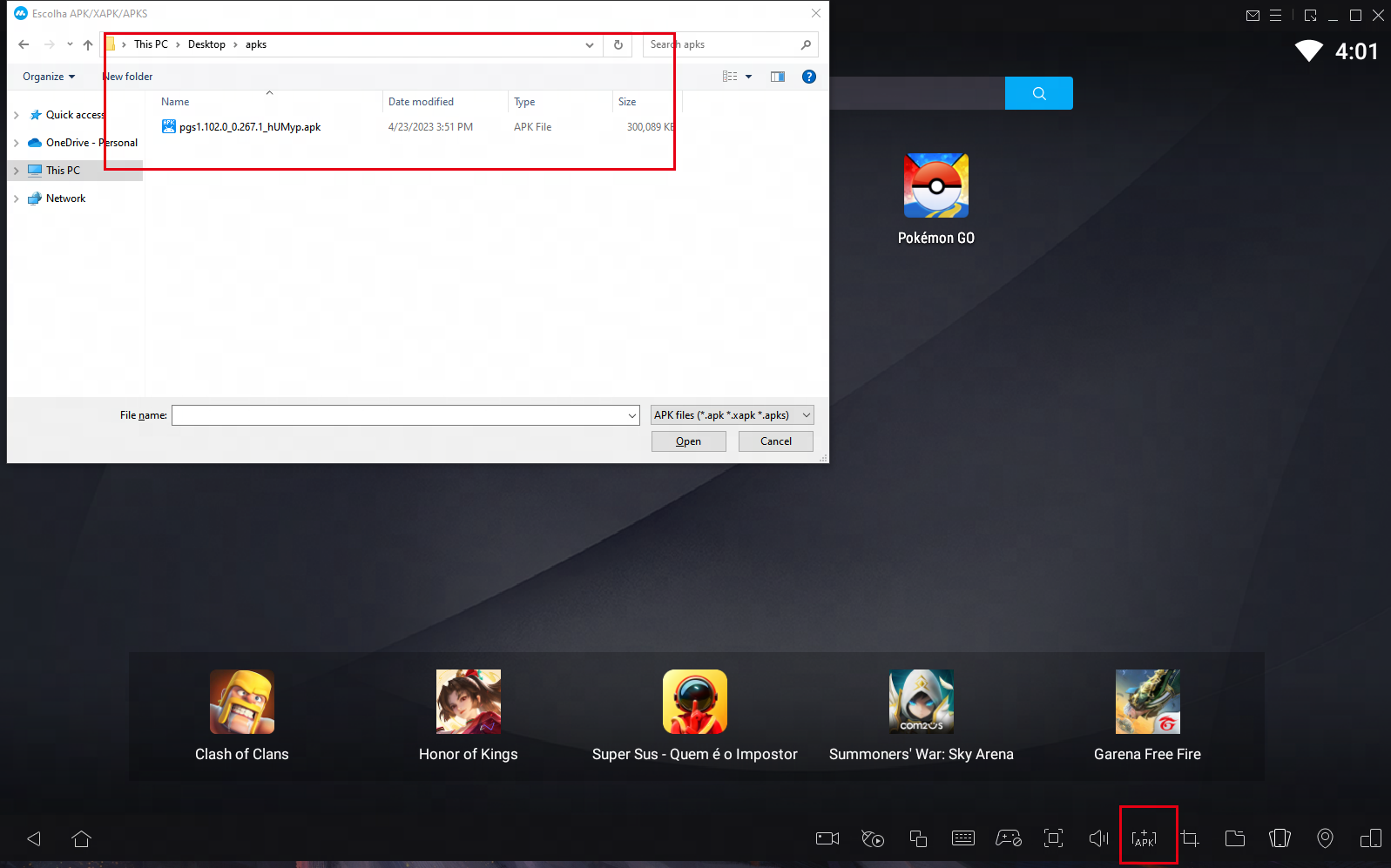Open the video recorder tool
1391x868 pixels.
coord(827,838)
